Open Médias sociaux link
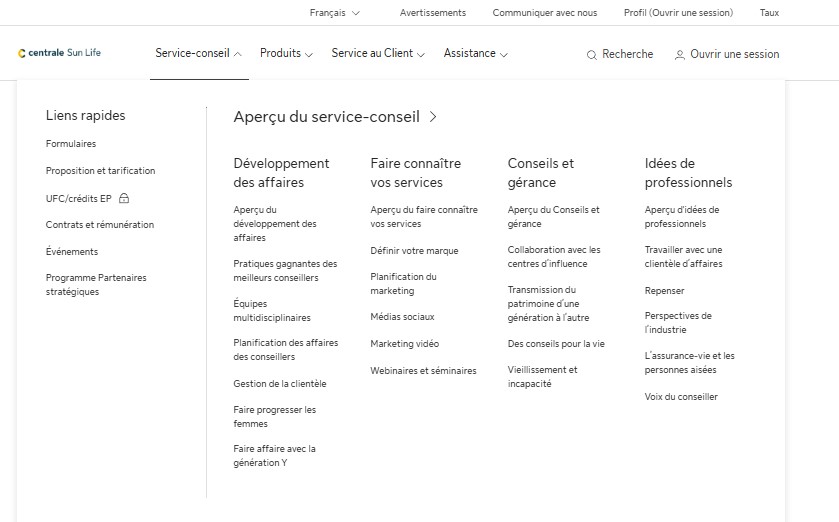Viewport: 839px width, 522px height. (x=402, y=317)
